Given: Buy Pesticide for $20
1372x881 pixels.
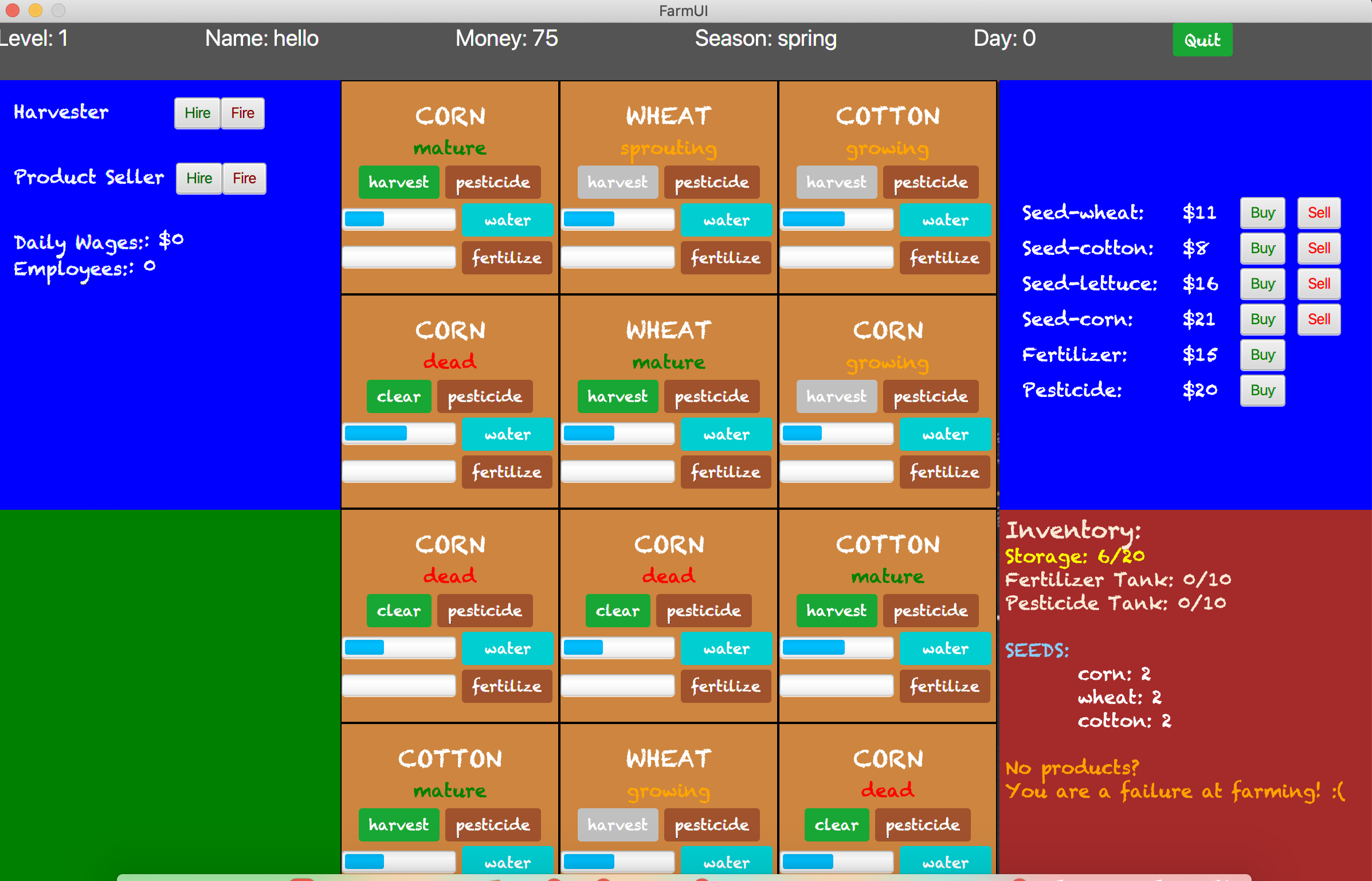Looking at the screenshot, I should (x=1262, y=390).
